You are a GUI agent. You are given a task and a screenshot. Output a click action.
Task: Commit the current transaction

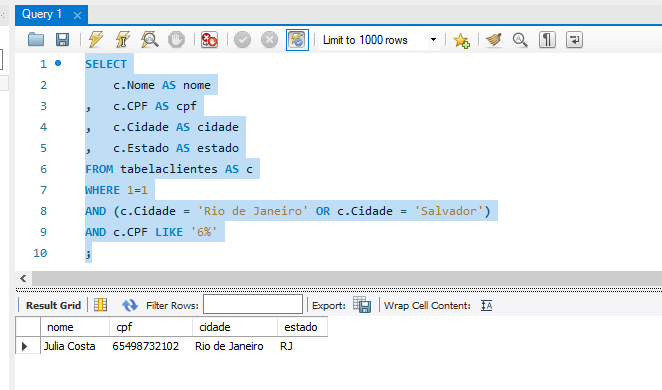(x=242, y=40)
